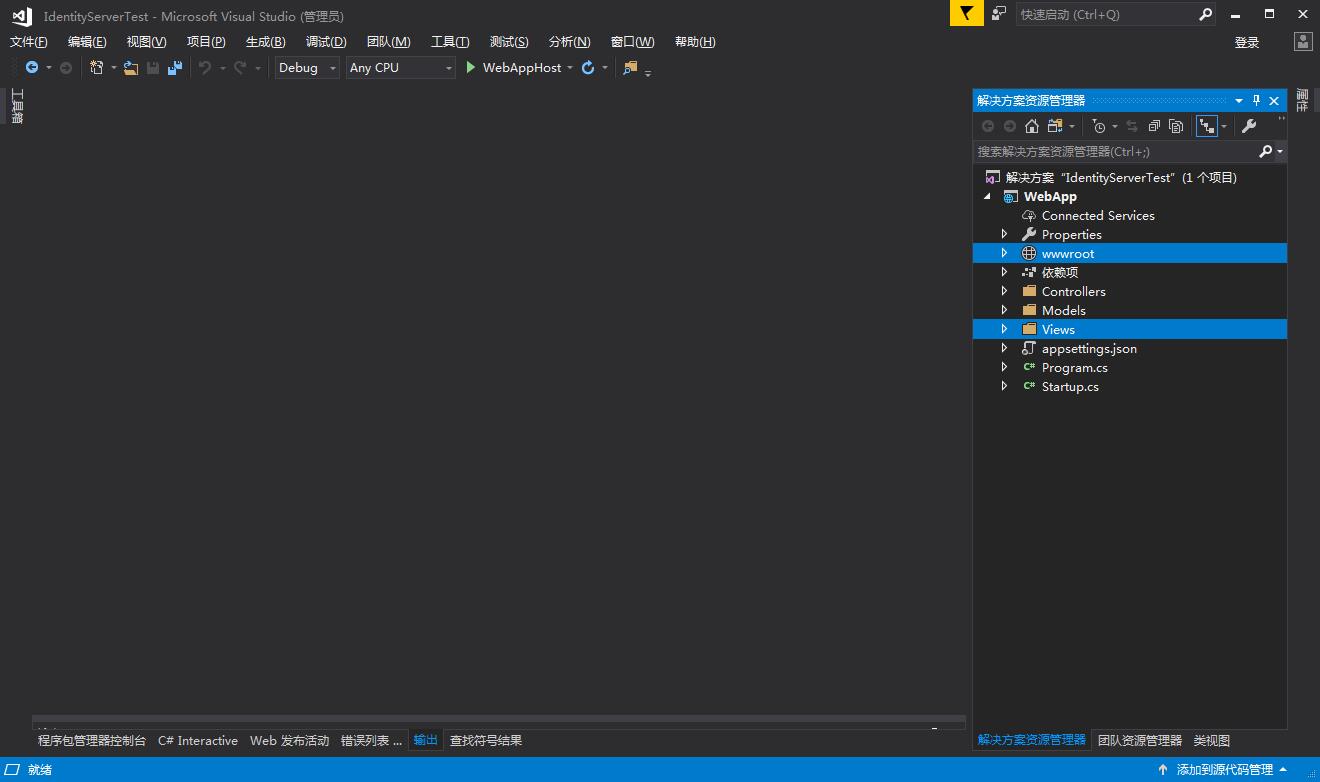
Task: Open the yellow notifications flag
Action: pos(966,14)
